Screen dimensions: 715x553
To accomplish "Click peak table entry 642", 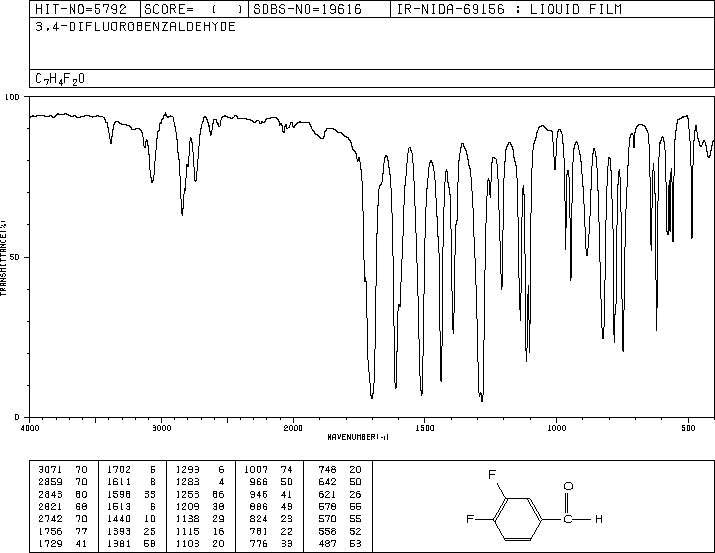I will (x=327, y=482).
